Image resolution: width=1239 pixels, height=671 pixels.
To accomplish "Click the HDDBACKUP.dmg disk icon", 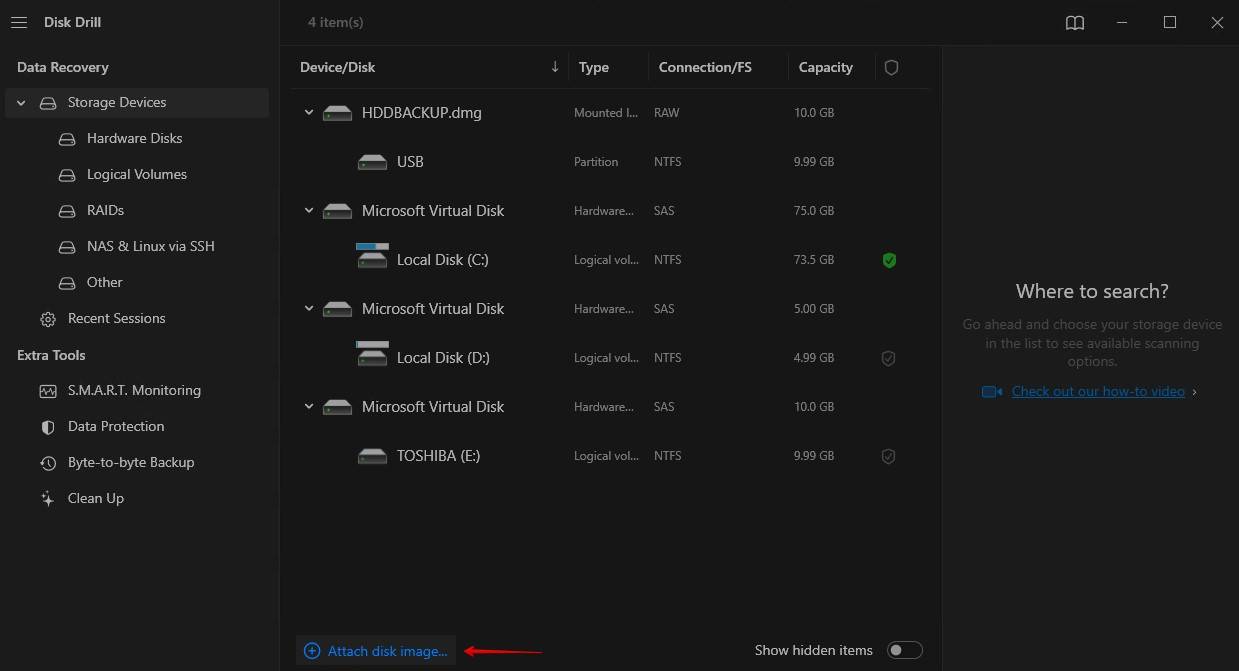I will tap(338, 113).
